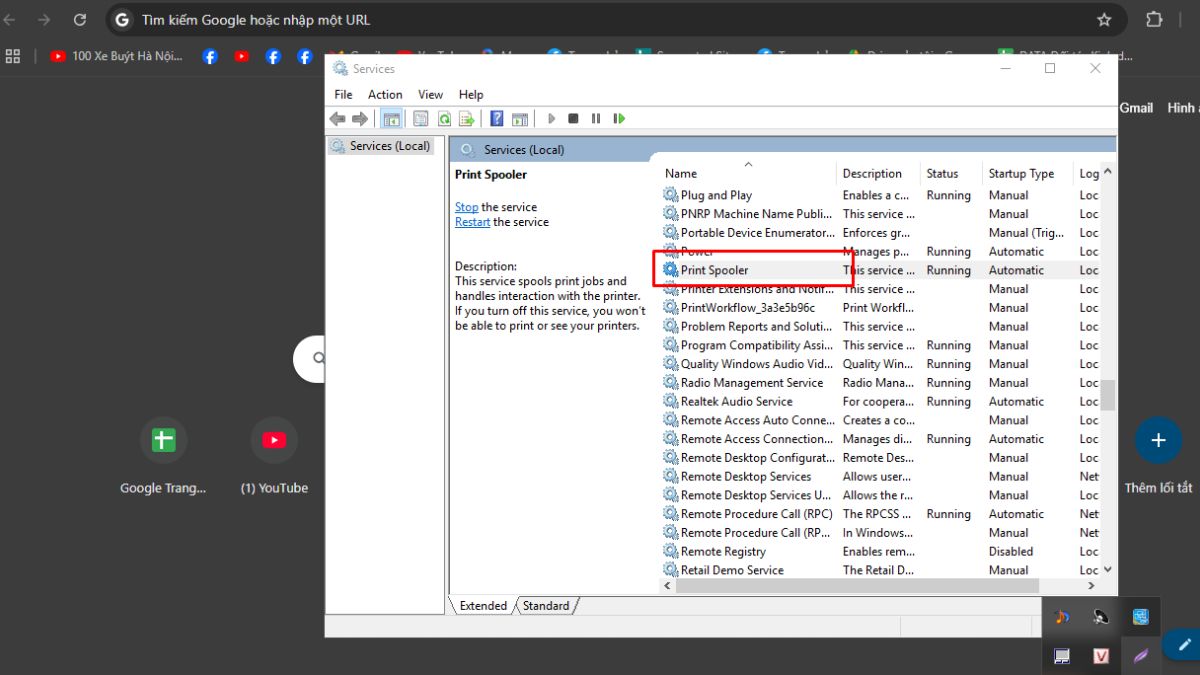Click the Start Service play icon
The width and height of the screenshot is (1200, 675).
click(x=551, y=119)
